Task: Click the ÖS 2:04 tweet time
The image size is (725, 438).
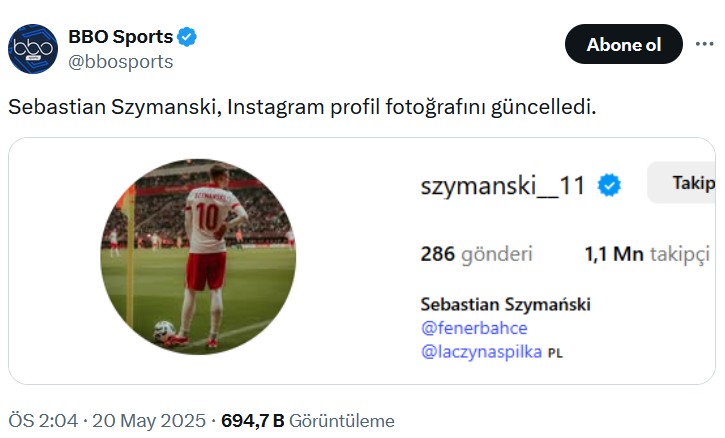Action: [41, 421]
